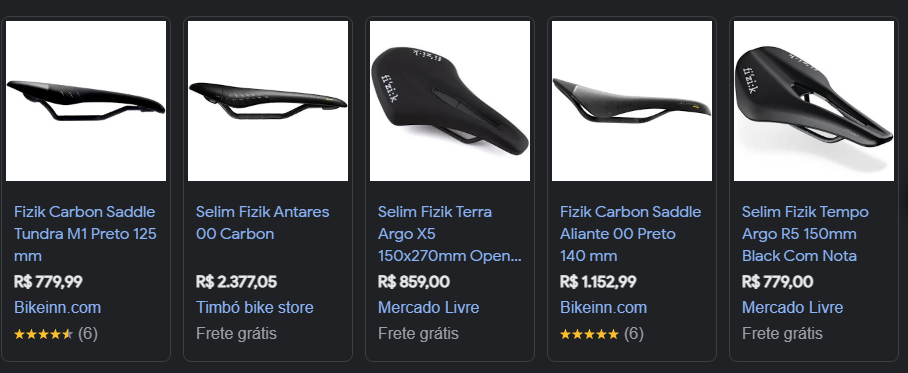Click the Fizik Carbon Saddle Tundra M1 title

(x=85, y=234)
